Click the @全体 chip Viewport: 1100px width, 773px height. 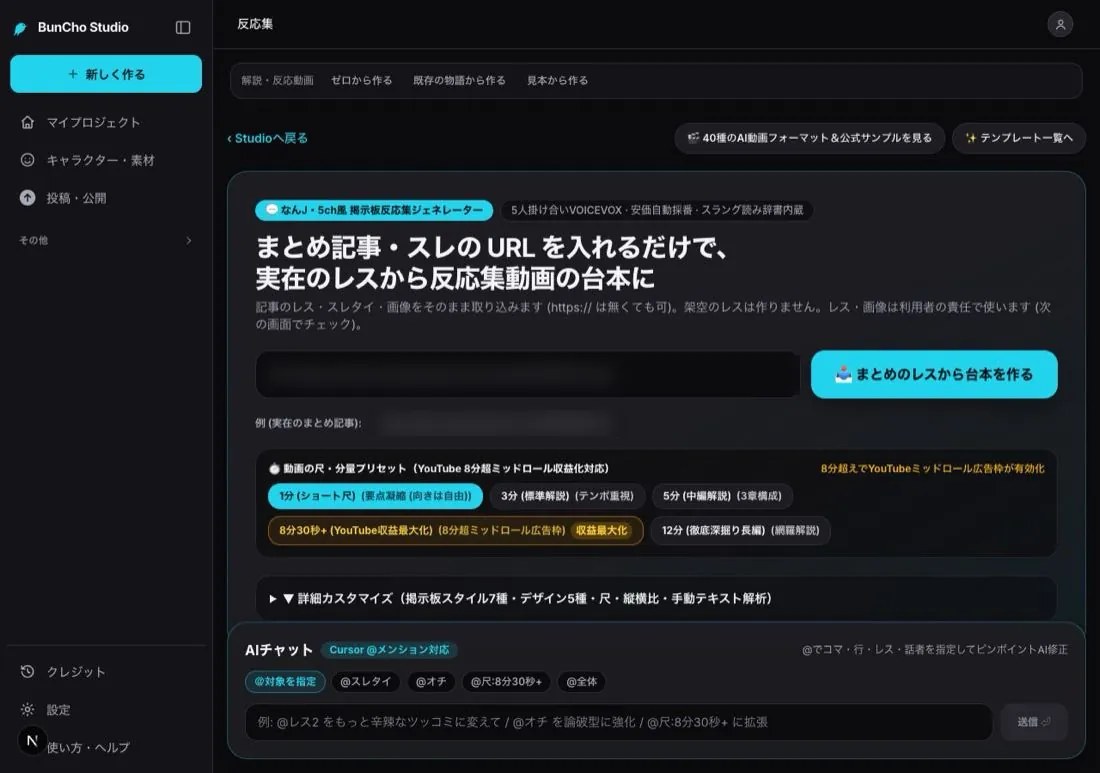(582, 682)
